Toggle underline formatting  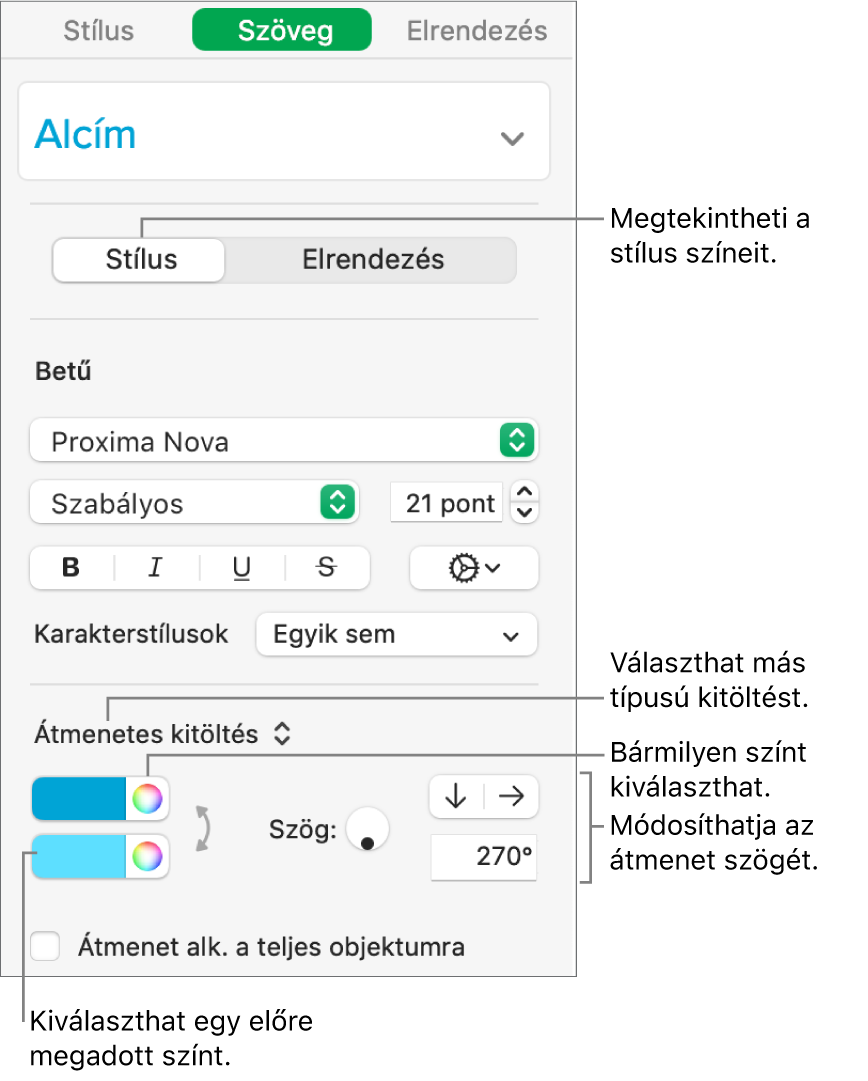point(240,568)
